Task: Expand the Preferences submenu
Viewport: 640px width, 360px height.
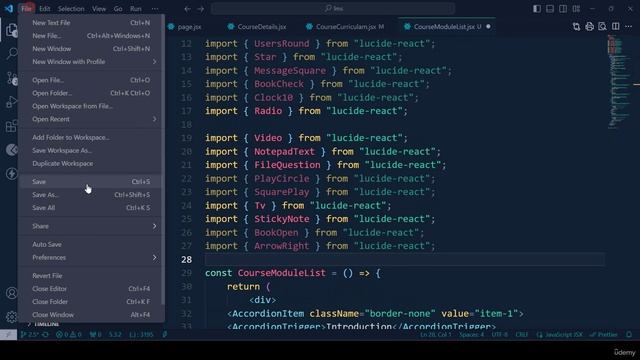Action: pos(91,258)
